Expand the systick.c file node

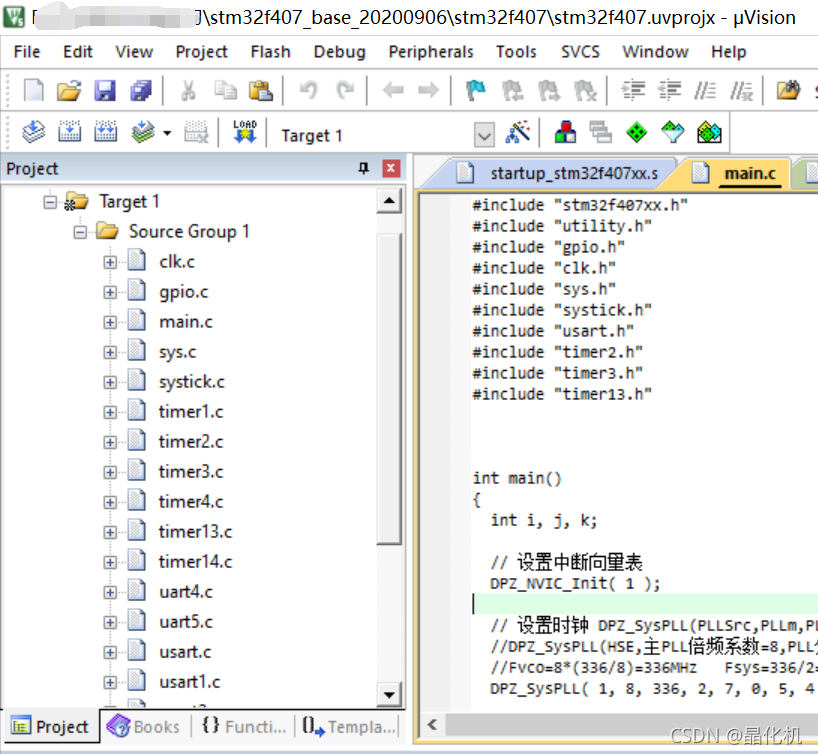click(x=110, y=382)
